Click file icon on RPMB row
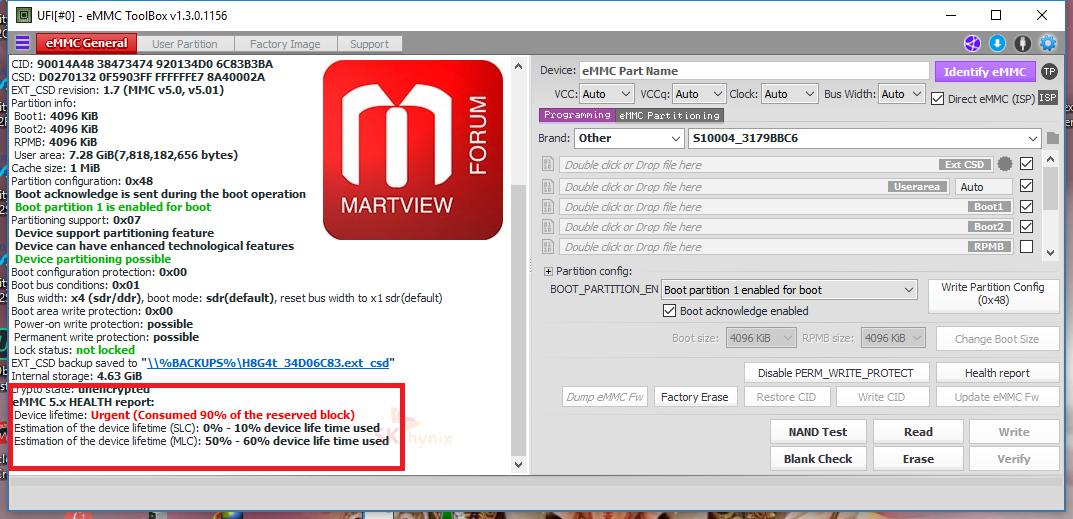Screen dimensions: 1073x519 547,246
